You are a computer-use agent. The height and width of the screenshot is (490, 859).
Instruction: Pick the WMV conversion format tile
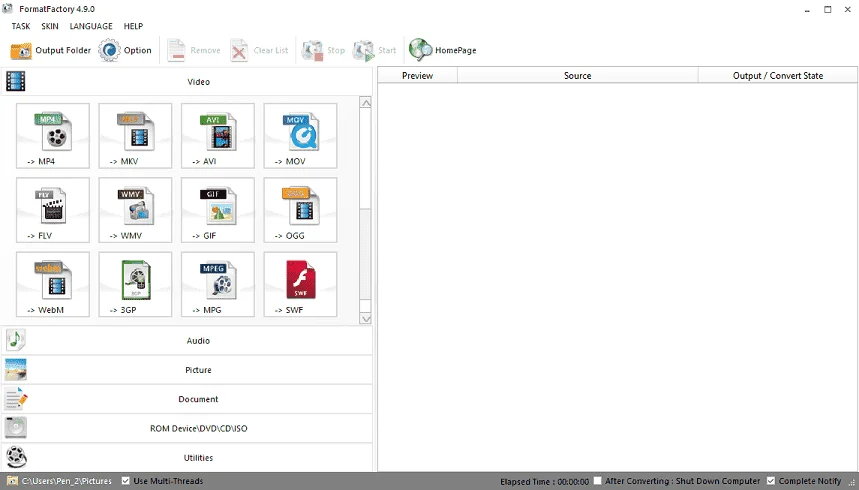(x=135, y=210)
